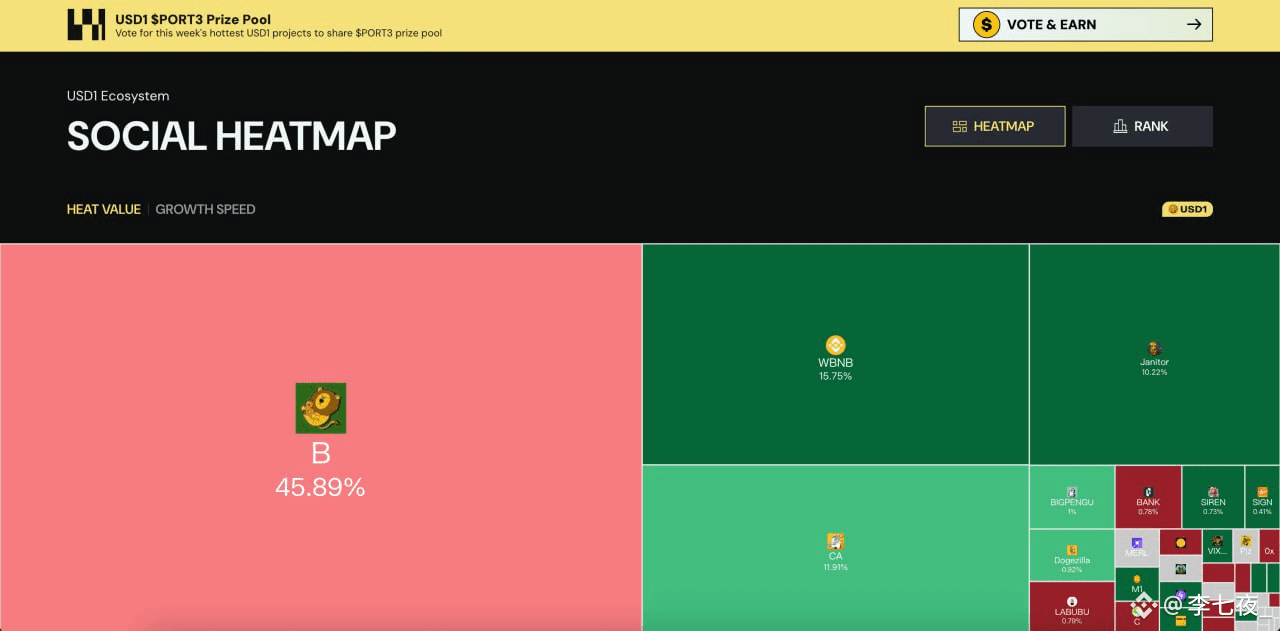Click the LABUBU label text
The height and width of the screenshot is (631, 1280).
coord(1072,612)
